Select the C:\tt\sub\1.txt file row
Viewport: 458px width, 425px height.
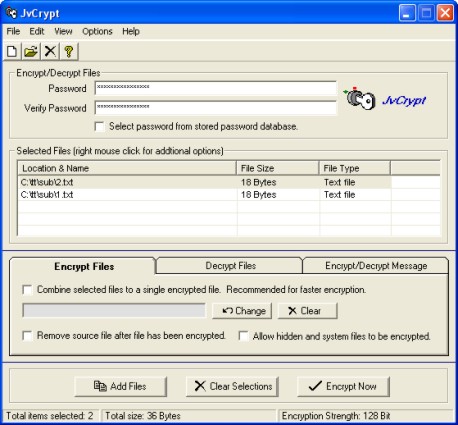click(x=204, y=195)
